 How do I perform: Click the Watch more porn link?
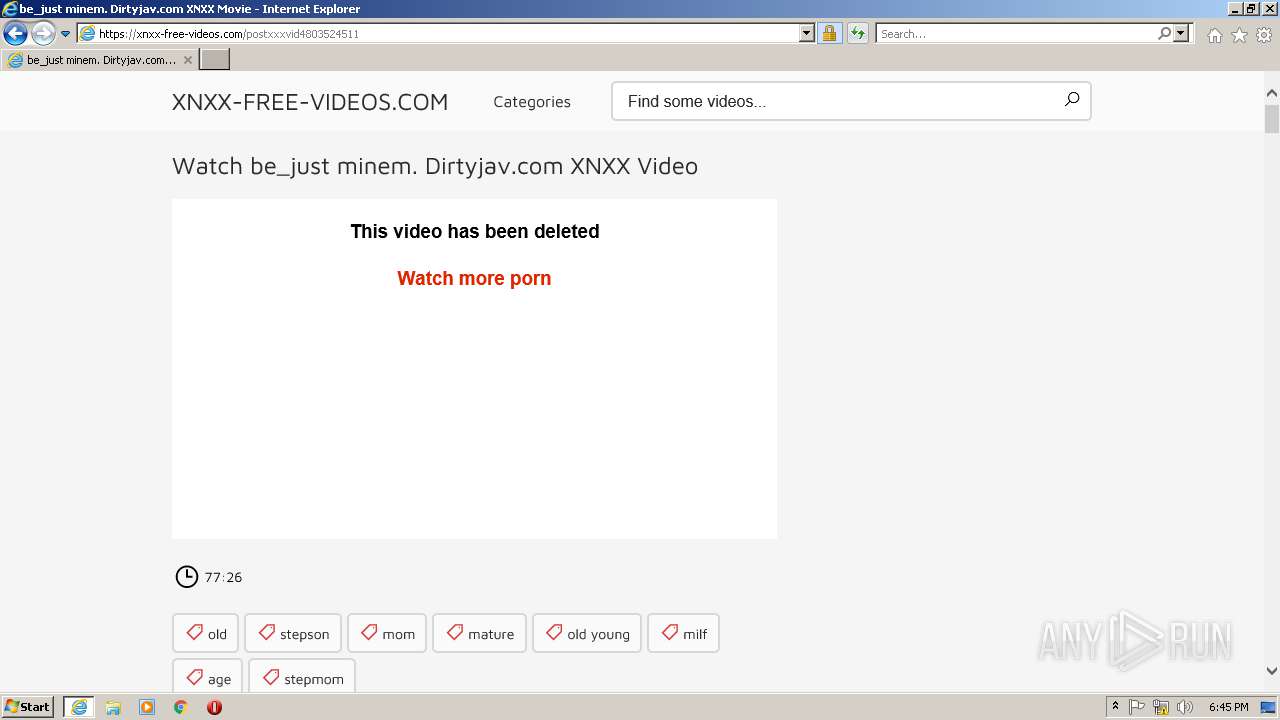tap(474, 279)
